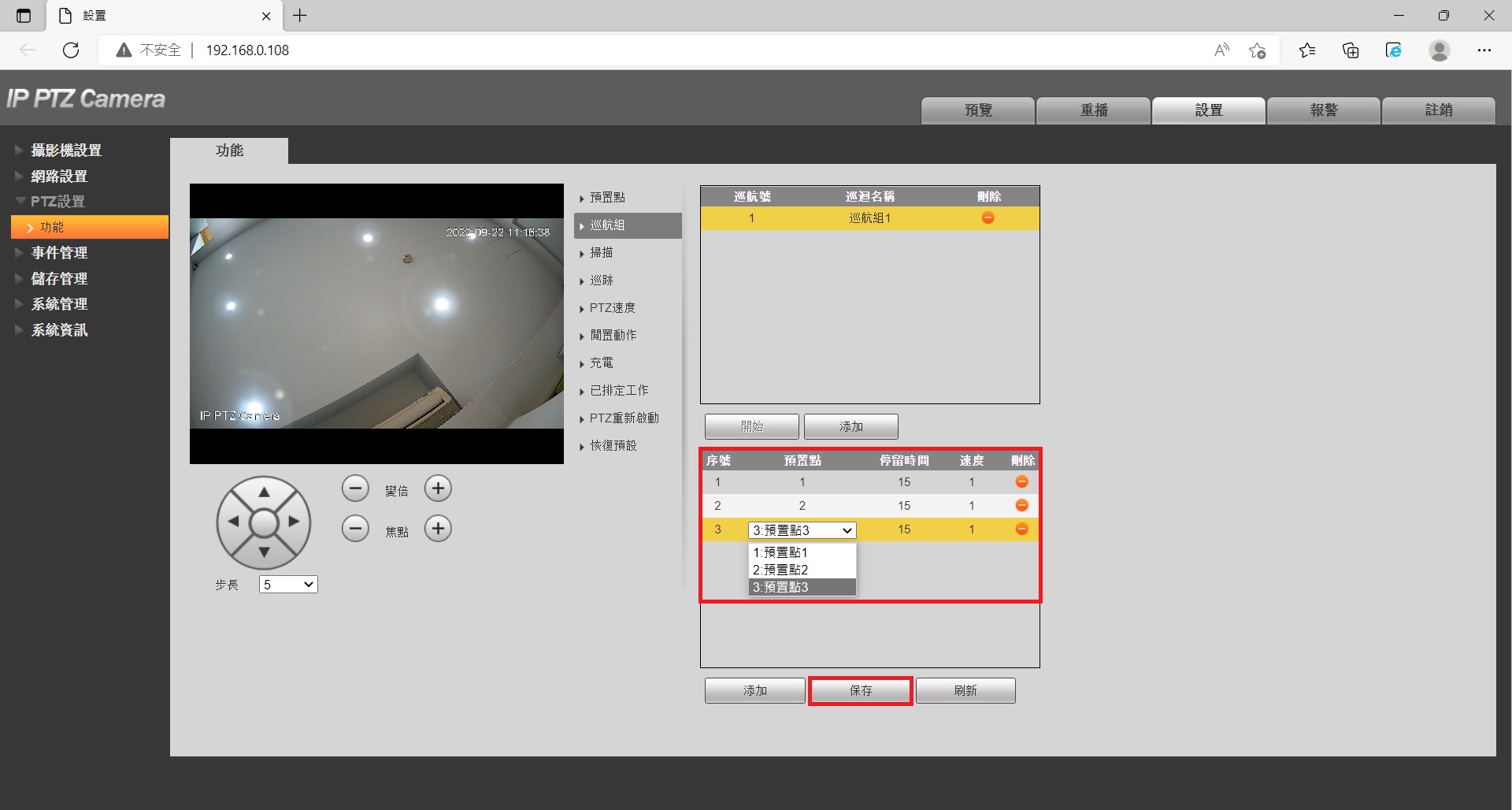
Task: Delete tour 巡航組1 with its red icon
Action: point(988,218)
